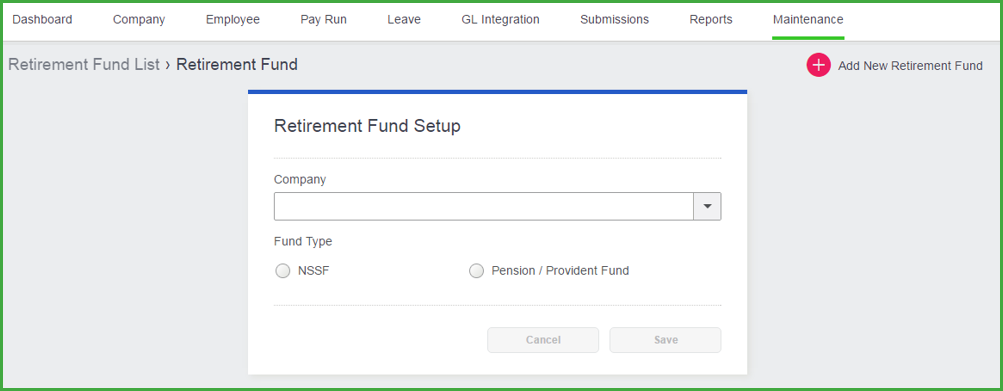Click the NSSF label text

point(313,271)
